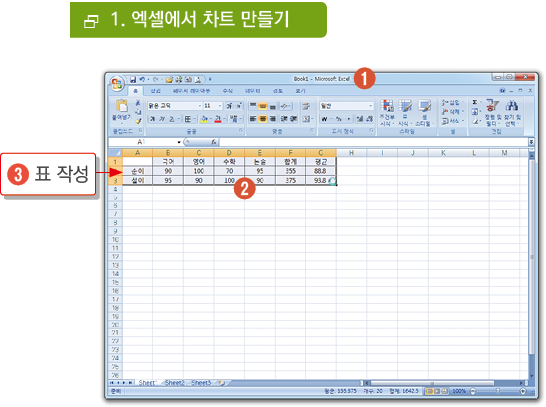546x407 pixels.
Task: Switch to the Sheet3 tab
Action: click(201, 383)
